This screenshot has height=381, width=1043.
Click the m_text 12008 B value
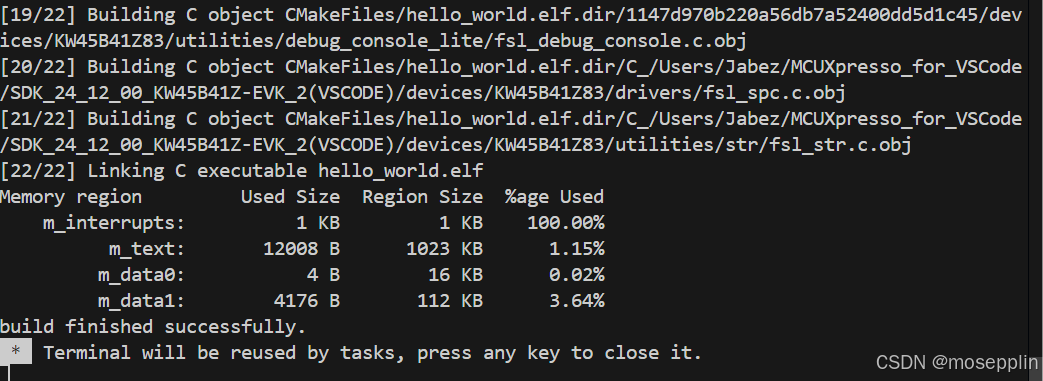tap(301, 249)
